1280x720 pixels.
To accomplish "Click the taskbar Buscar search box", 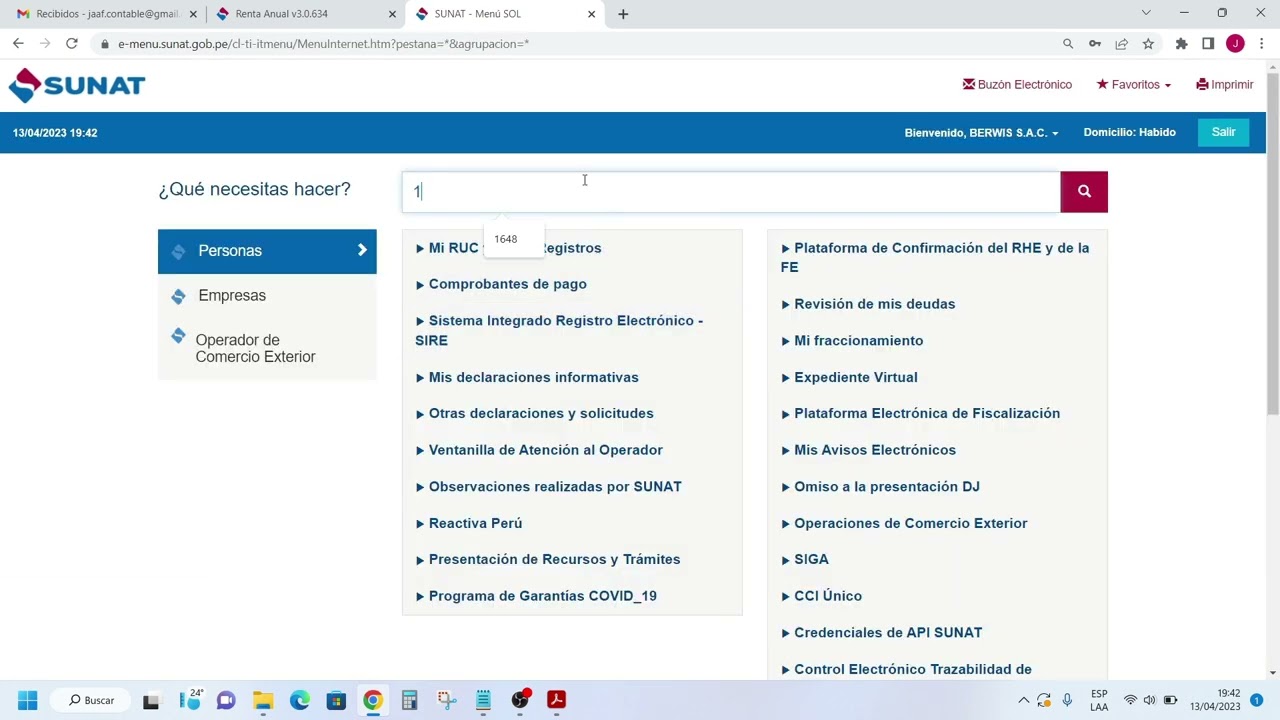I will coord(92,700).
